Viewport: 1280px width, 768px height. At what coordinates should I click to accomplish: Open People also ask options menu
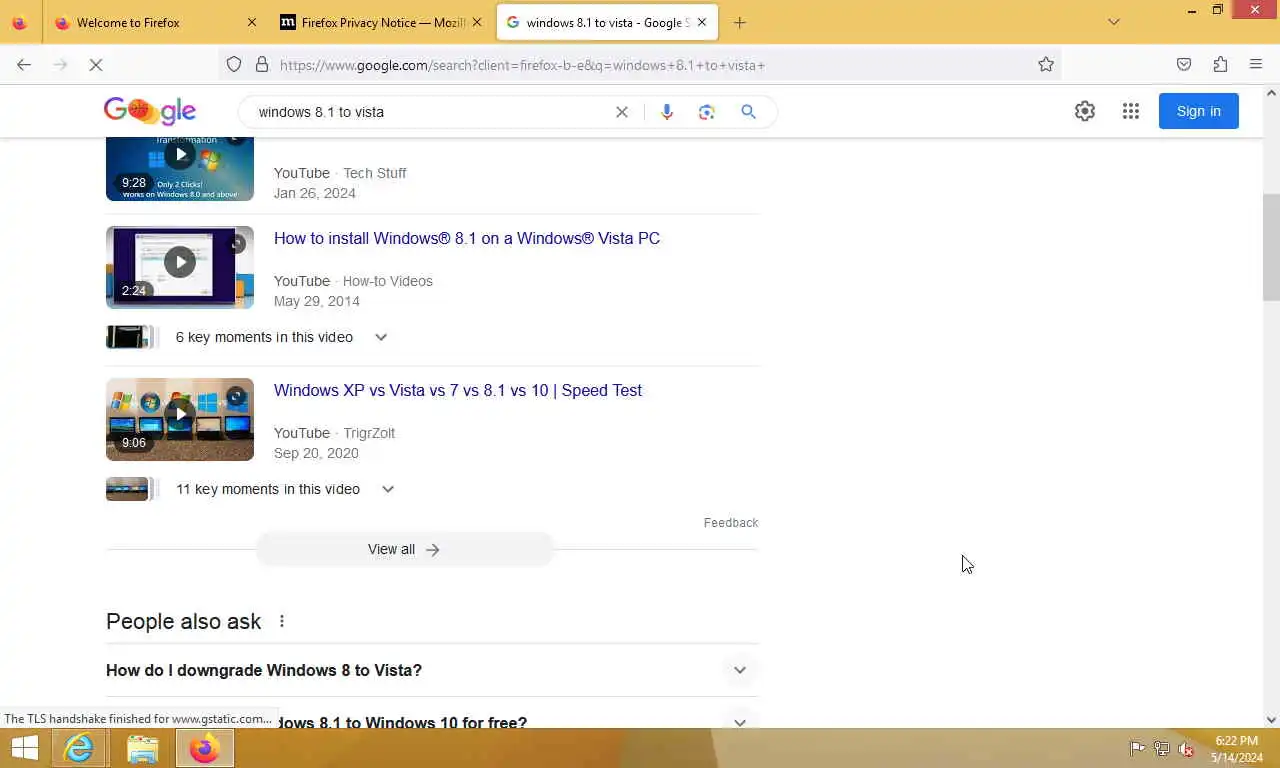[282, 621]
